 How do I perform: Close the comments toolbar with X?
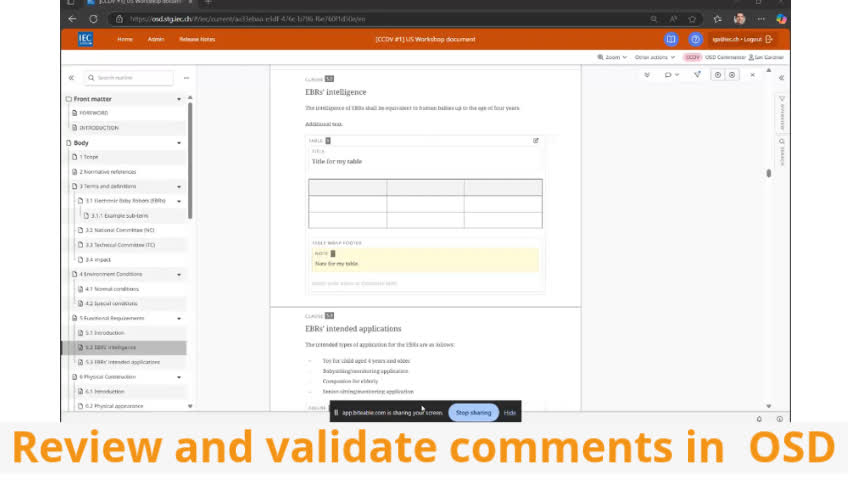pos(753,75)
